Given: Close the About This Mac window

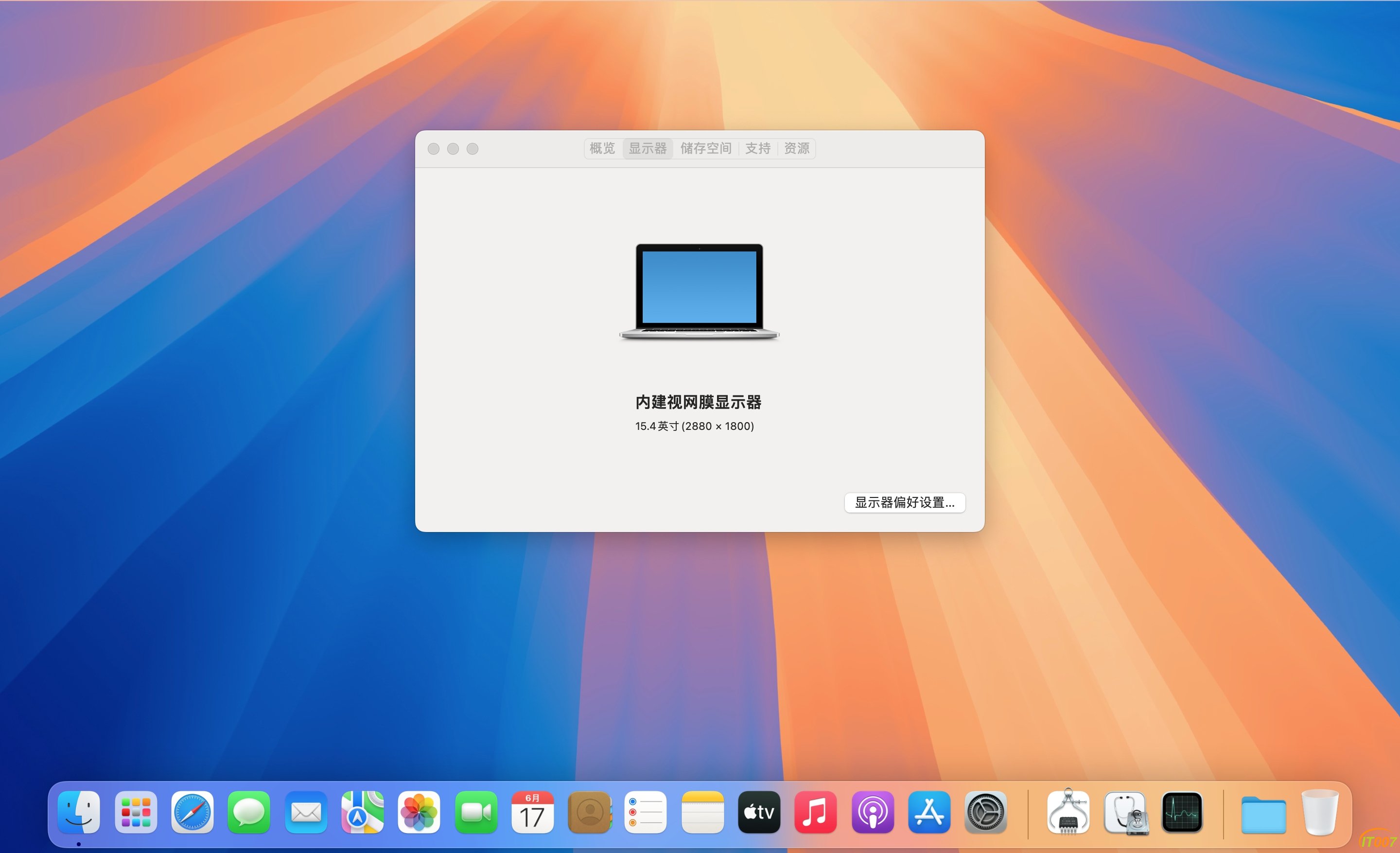Looking at the screenshot, I should 434,149.
